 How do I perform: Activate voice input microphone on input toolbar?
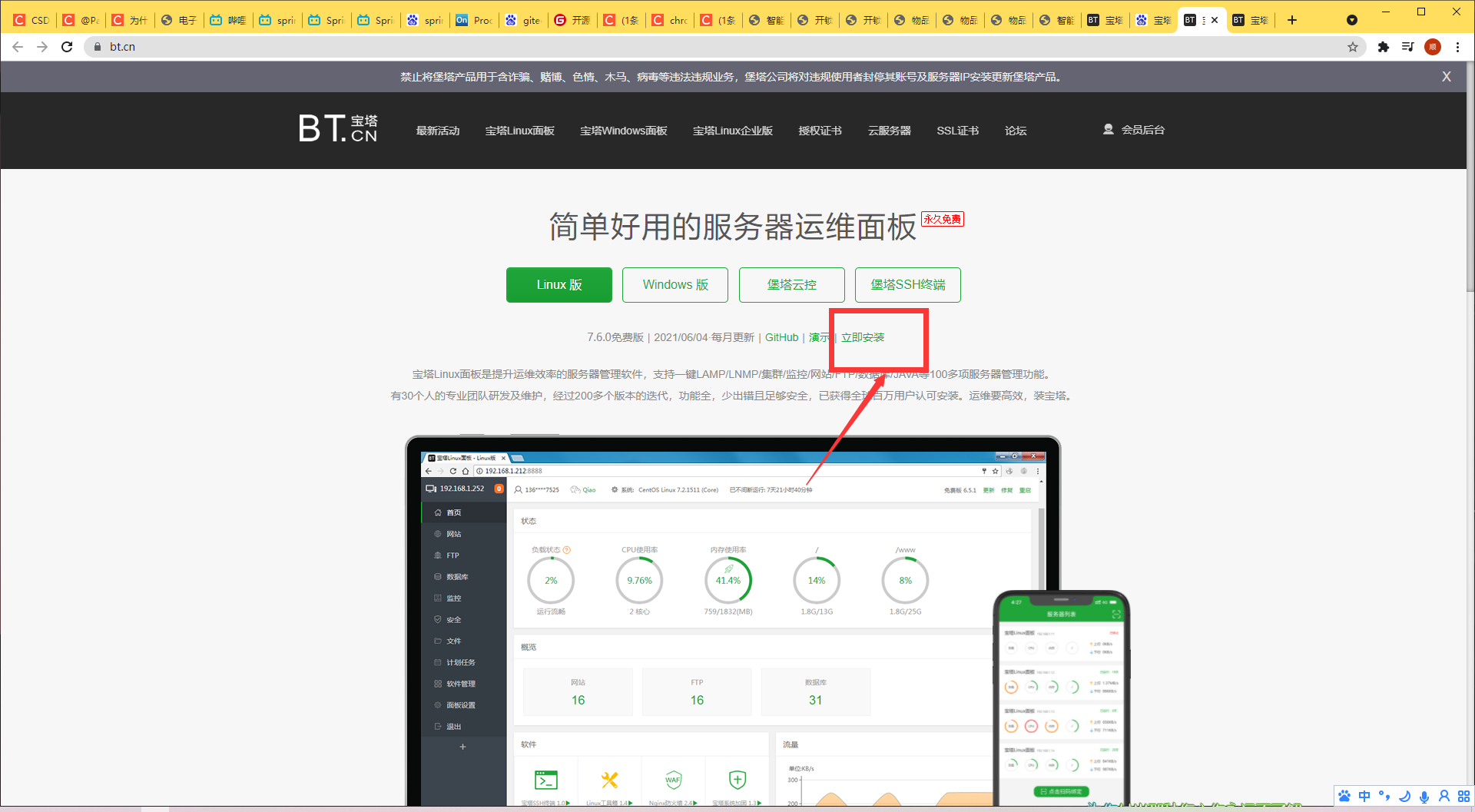(x=1425, y=797)
